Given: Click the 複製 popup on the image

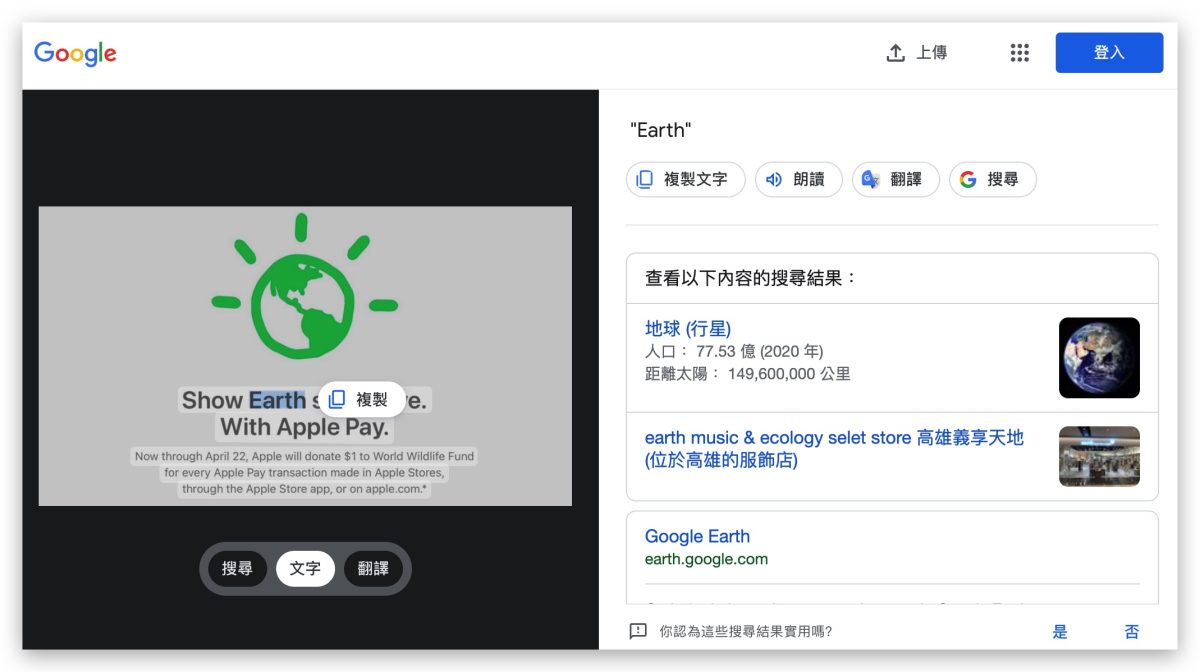Looking at the screenshot, I should tap(362, 399).
